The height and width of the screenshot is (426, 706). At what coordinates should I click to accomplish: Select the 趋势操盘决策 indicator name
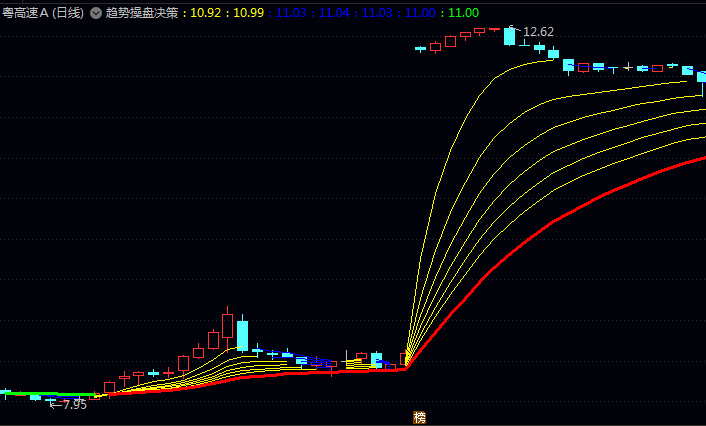click(142, 13)
